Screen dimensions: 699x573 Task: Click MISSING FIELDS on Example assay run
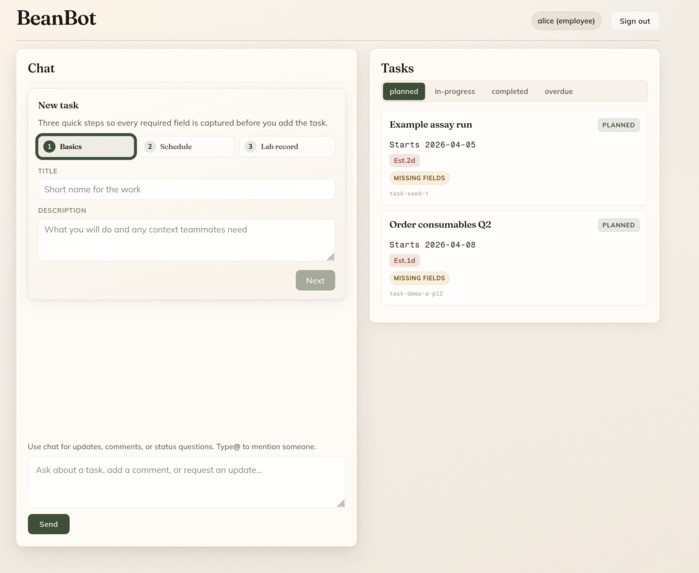click(x=419, y=178)
